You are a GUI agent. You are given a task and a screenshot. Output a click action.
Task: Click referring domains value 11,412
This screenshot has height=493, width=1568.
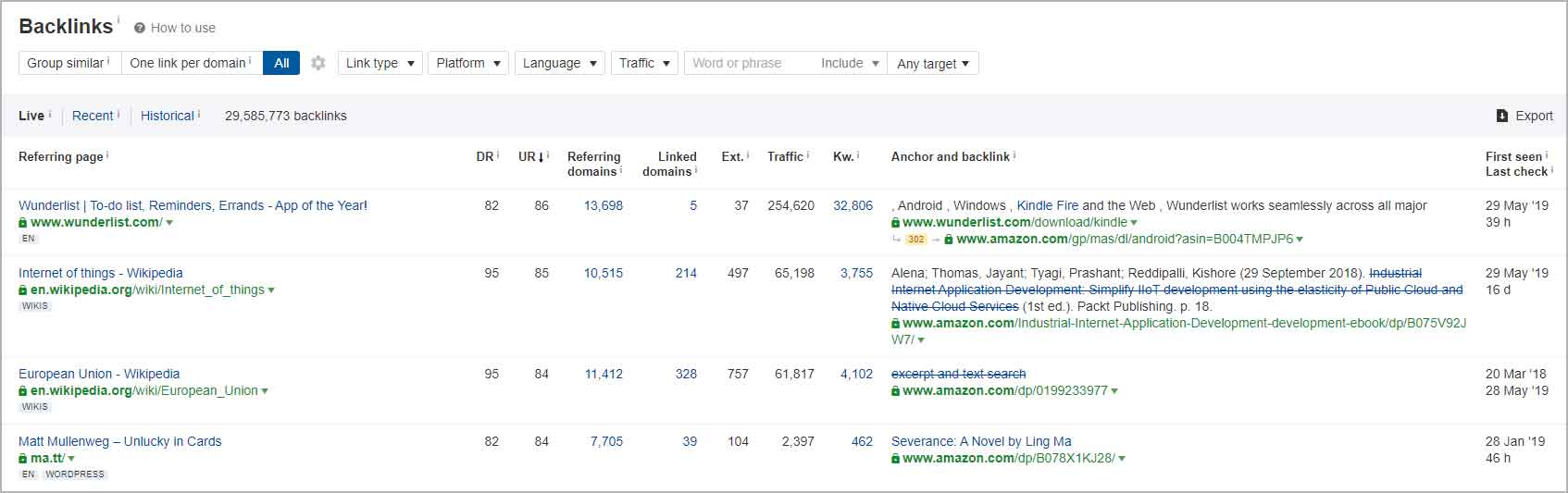pyautogui.click(x=604, y=374)
